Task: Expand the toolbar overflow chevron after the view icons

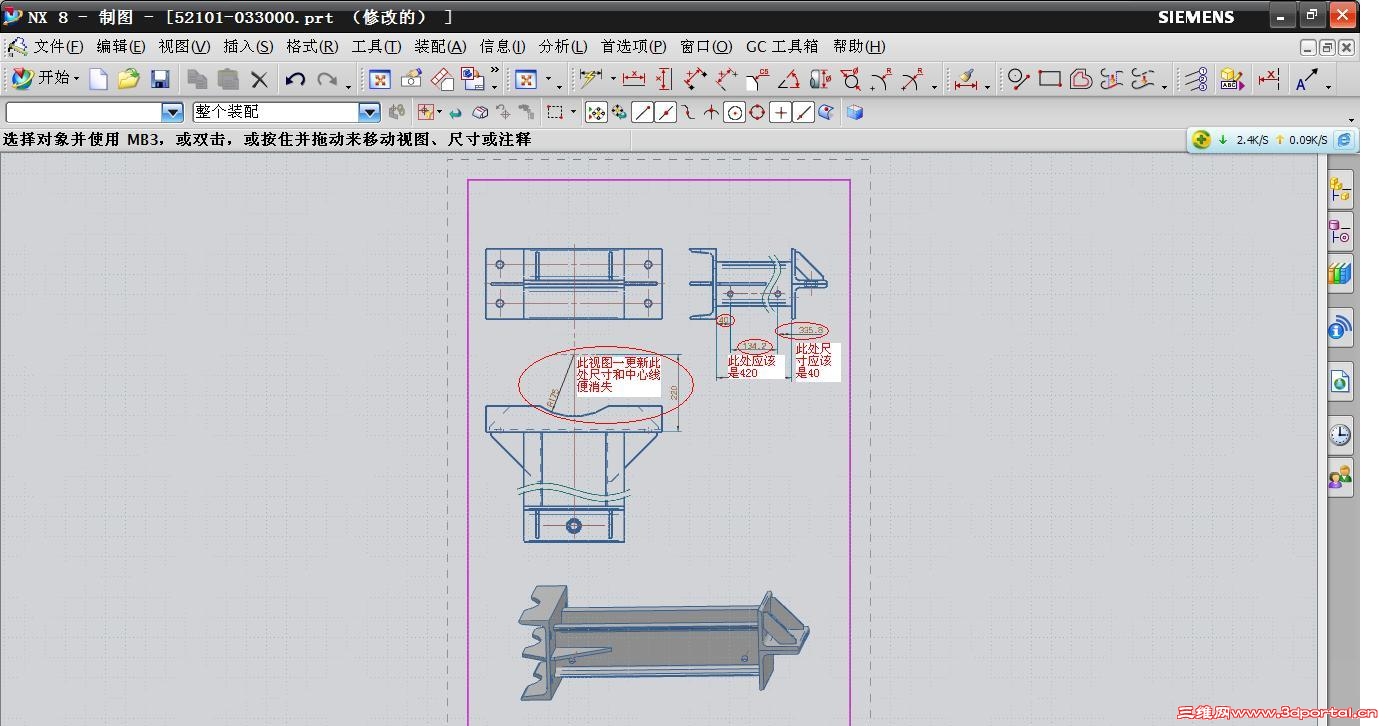Action: (x=494, y=72)
